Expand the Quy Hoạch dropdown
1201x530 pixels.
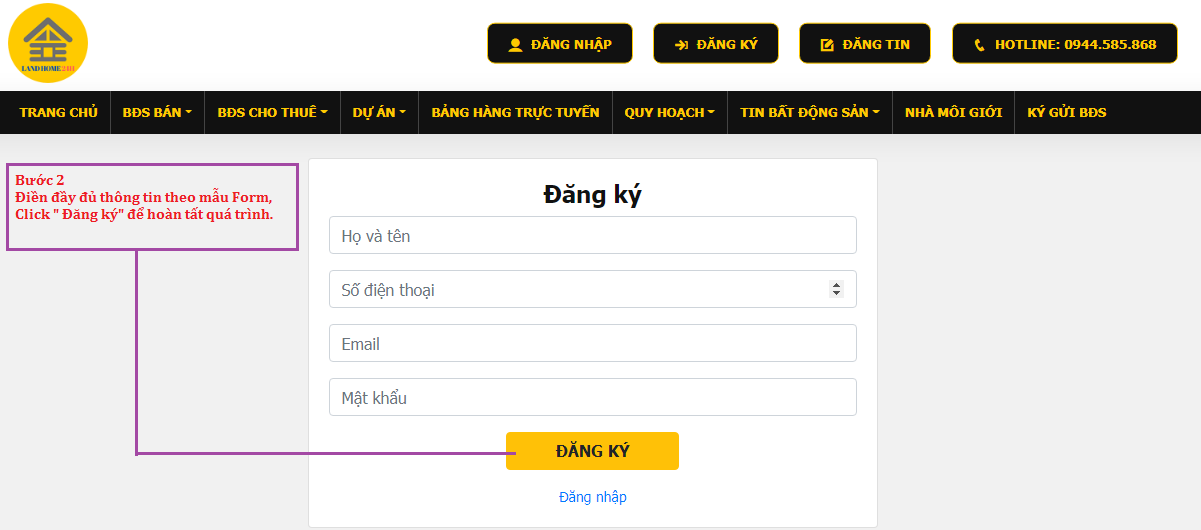click(x=669, y=113)
